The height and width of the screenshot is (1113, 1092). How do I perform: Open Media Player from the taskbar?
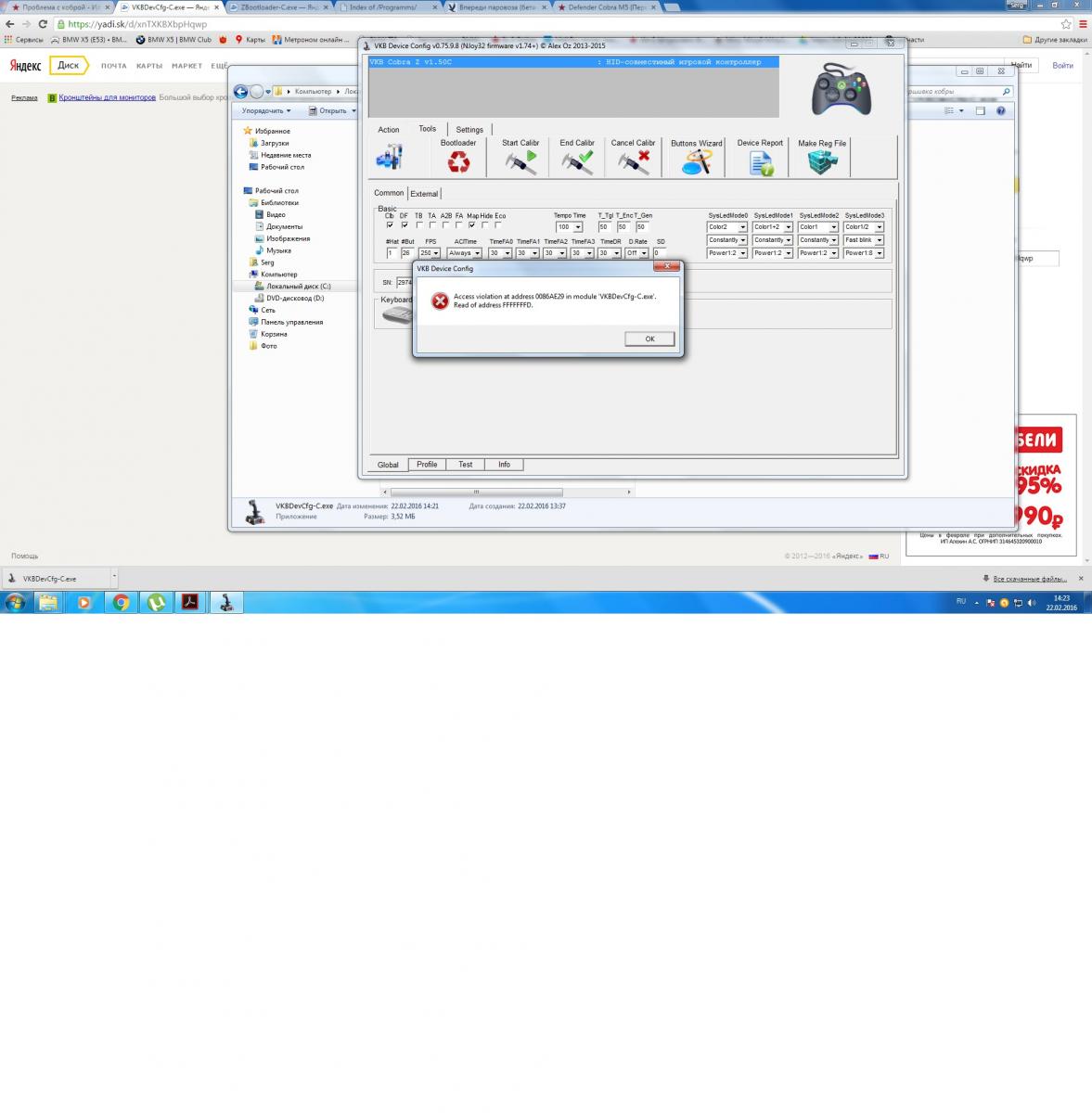(x=84, y=602)
